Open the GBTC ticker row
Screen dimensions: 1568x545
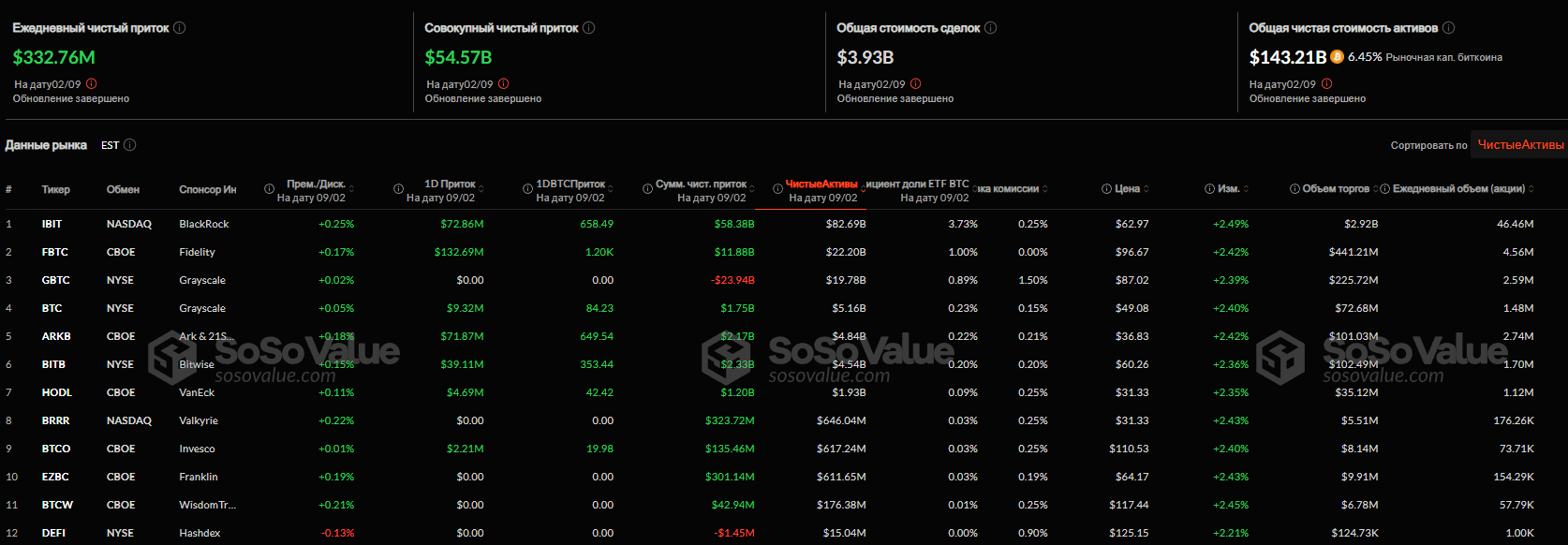pos(55,280)
